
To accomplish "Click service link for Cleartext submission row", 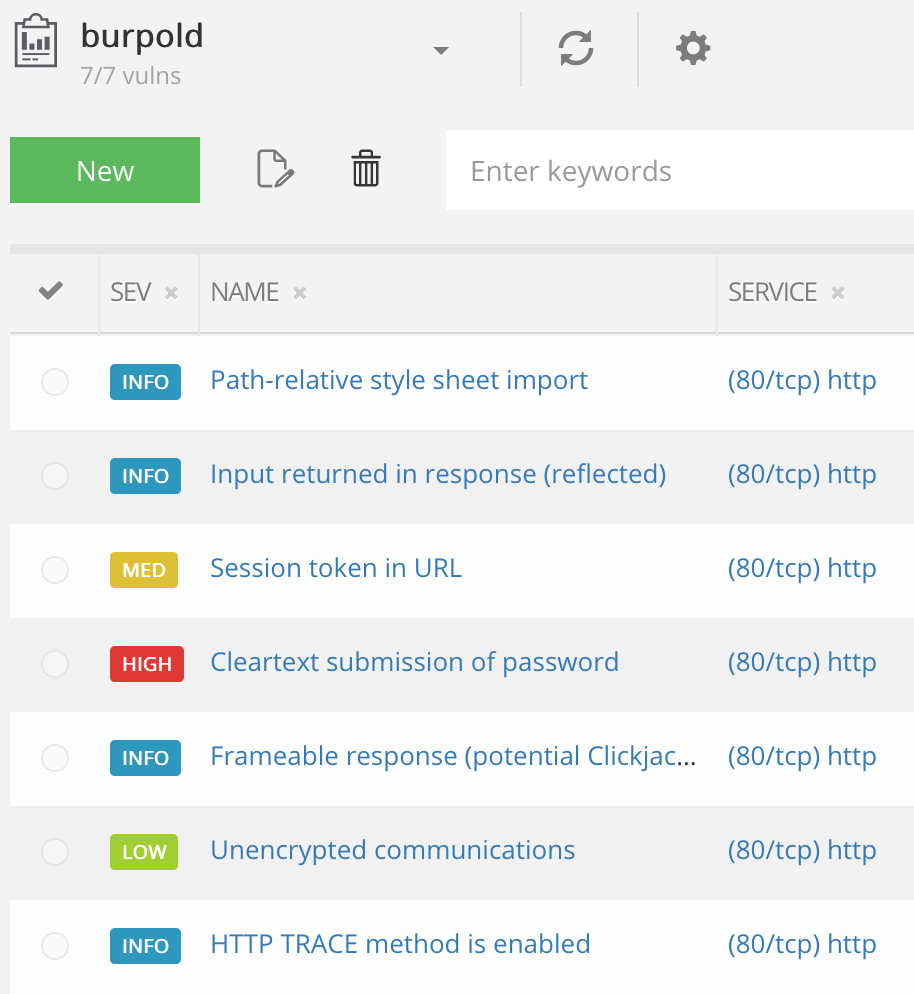I will (802, 662).
